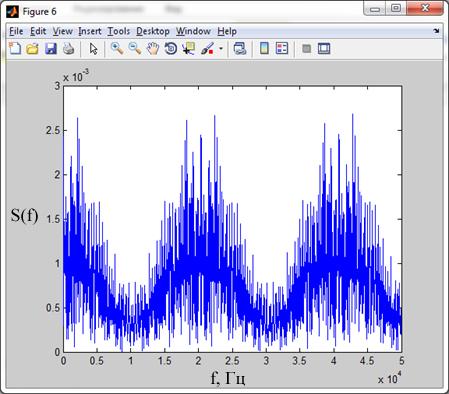Open a file with the folder icon

pos(33,49)
